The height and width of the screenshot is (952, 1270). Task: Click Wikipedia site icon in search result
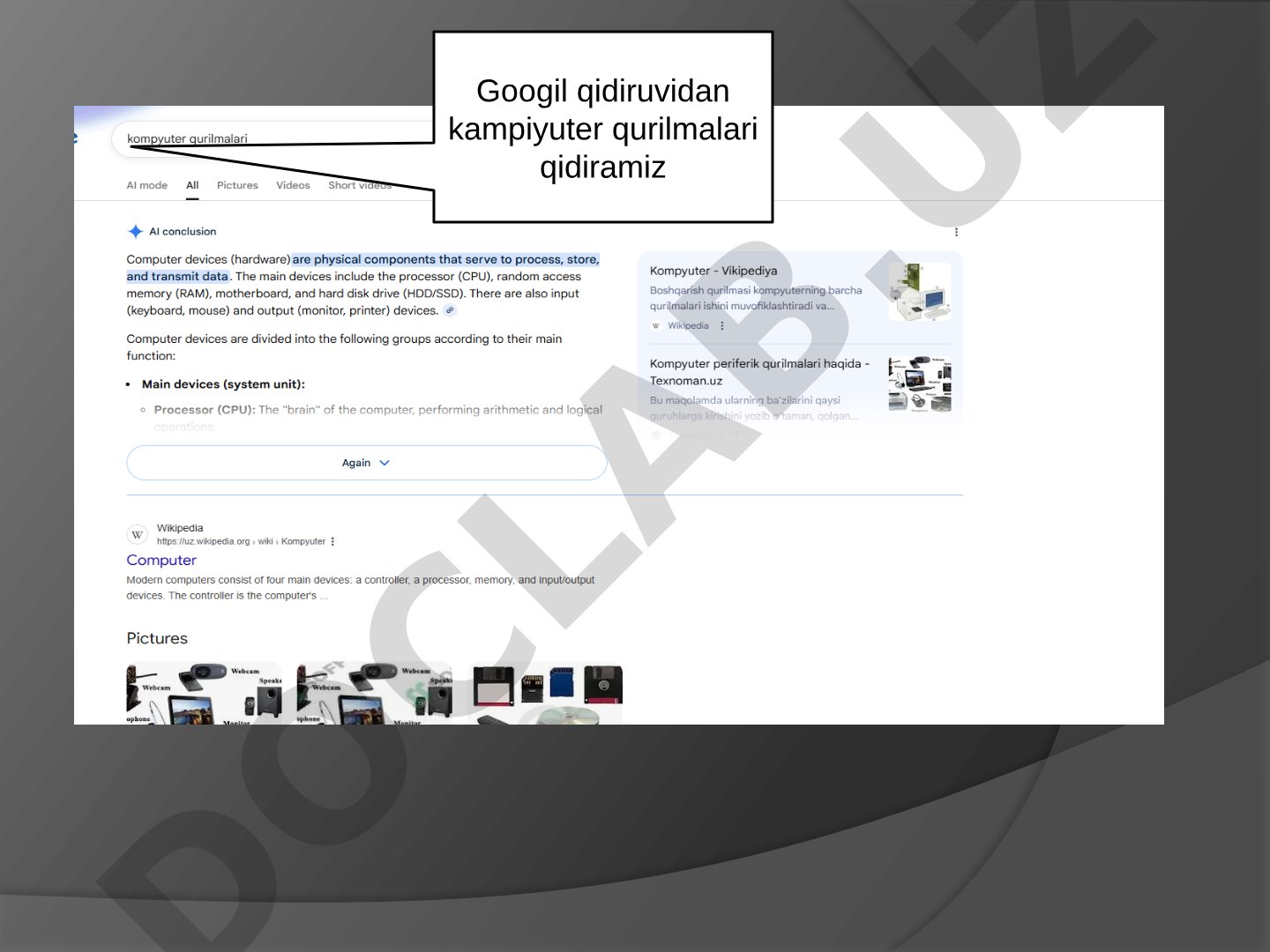137,535
